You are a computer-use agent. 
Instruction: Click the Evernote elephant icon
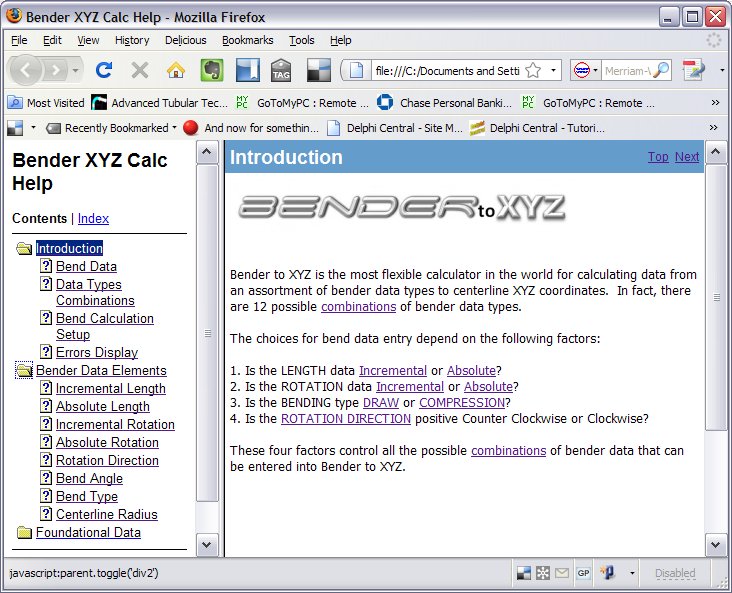pyautogui.click(x=211, y=70)
